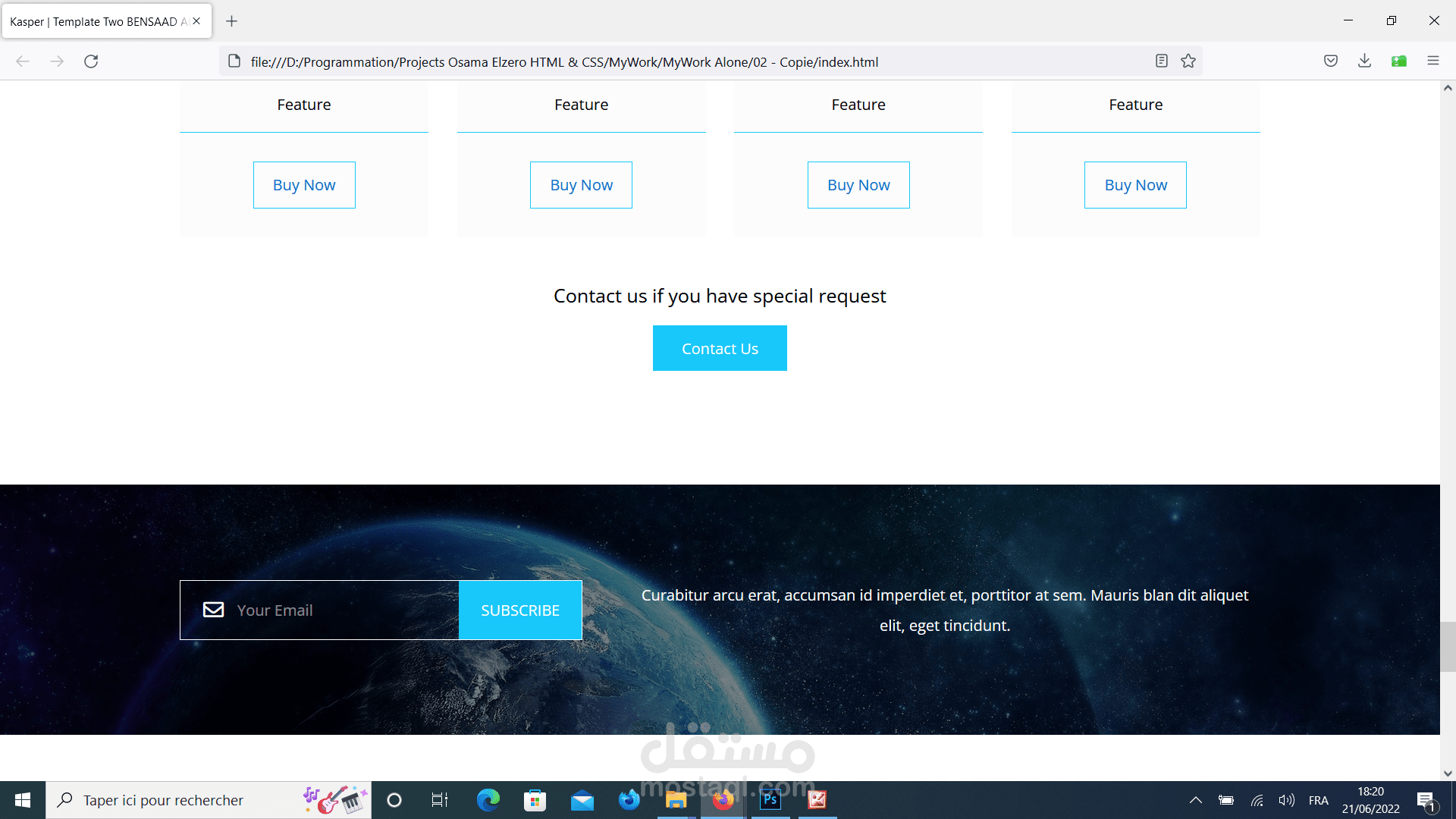1456x819 pixels.
Task: Open the Firefox downloads icon
Action: point(1364,61)
